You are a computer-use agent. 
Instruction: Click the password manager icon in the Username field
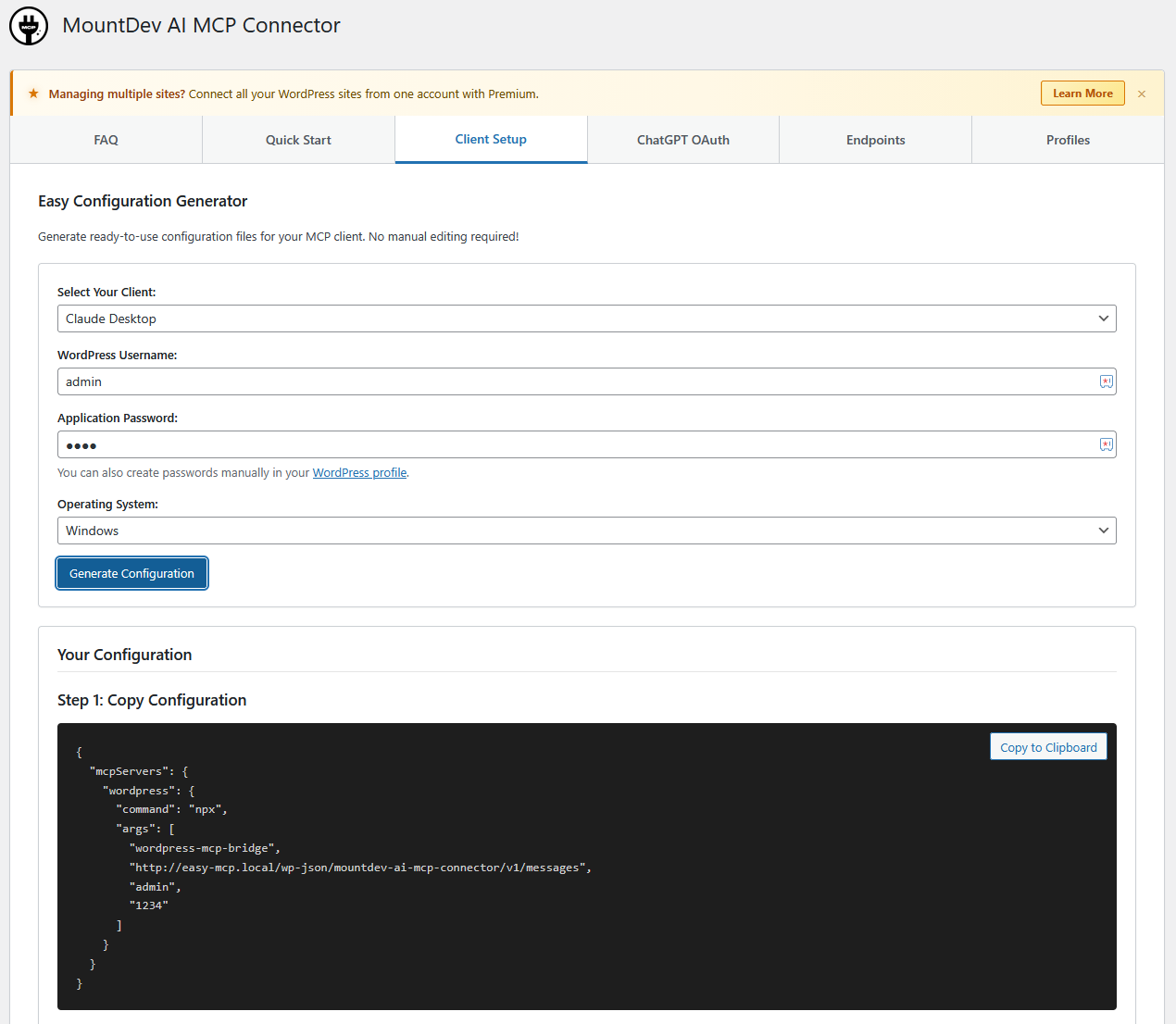tap(1106, 381)
